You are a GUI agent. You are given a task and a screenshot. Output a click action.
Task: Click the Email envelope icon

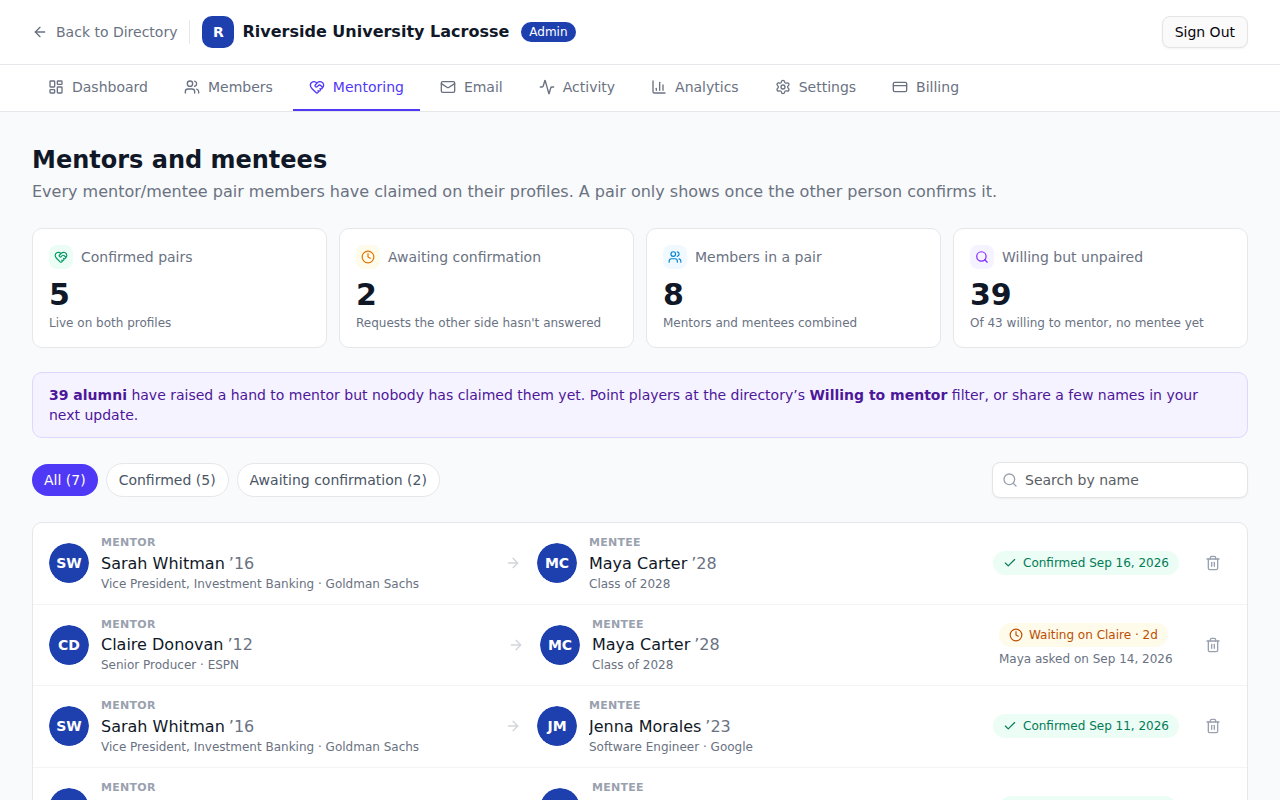pyautogui.click(x=448, y=87)
